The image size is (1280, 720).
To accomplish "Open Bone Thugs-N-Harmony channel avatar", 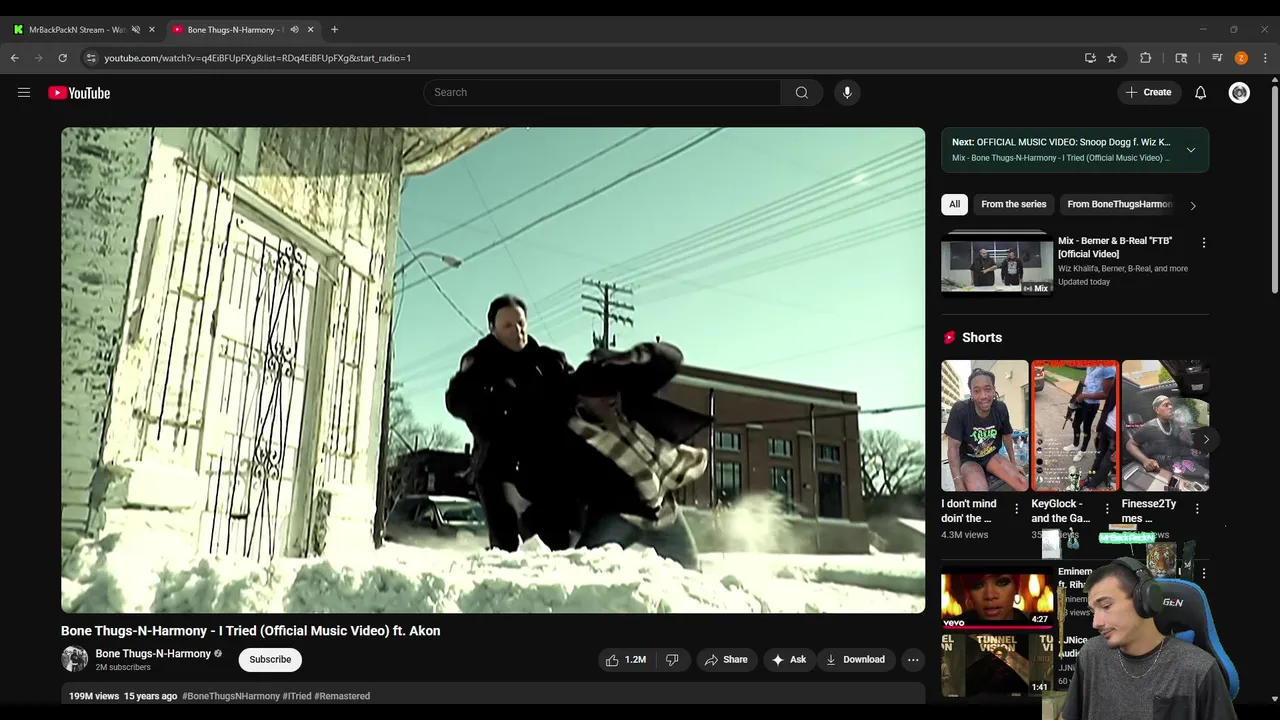I will [x=74, y=659].
